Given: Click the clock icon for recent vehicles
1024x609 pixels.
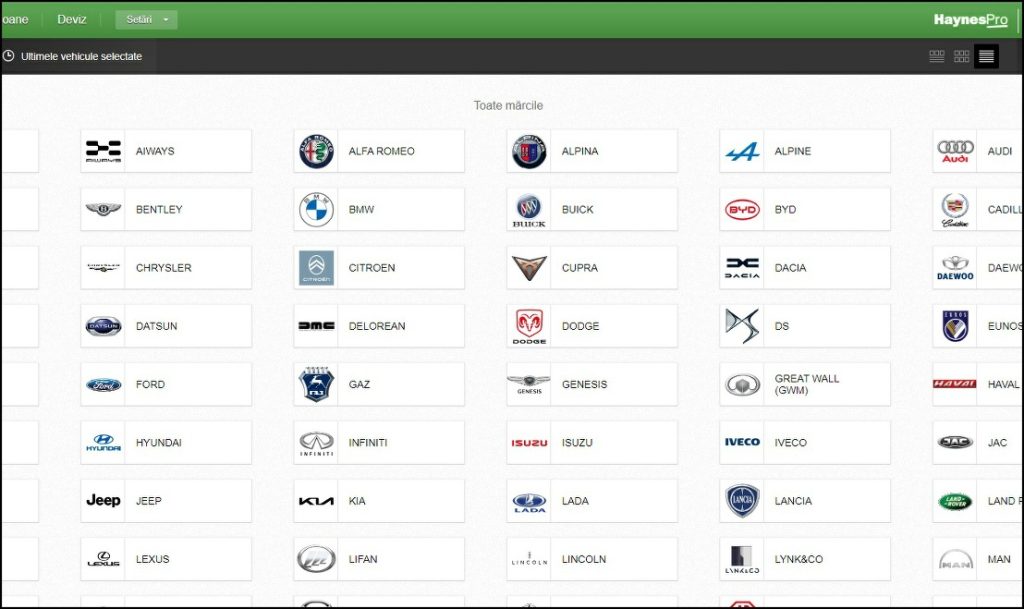Looking at the screenshot, I should 9,56.
